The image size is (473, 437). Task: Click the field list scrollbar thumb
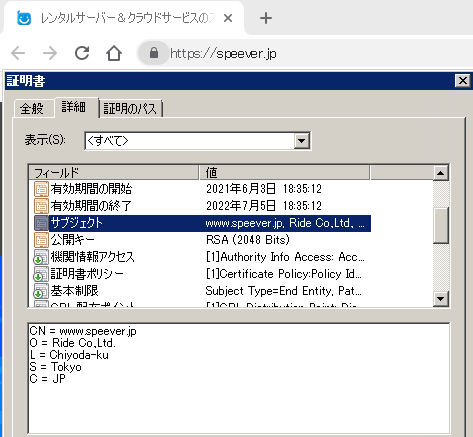pyautogui.click(x=441, y=225)
